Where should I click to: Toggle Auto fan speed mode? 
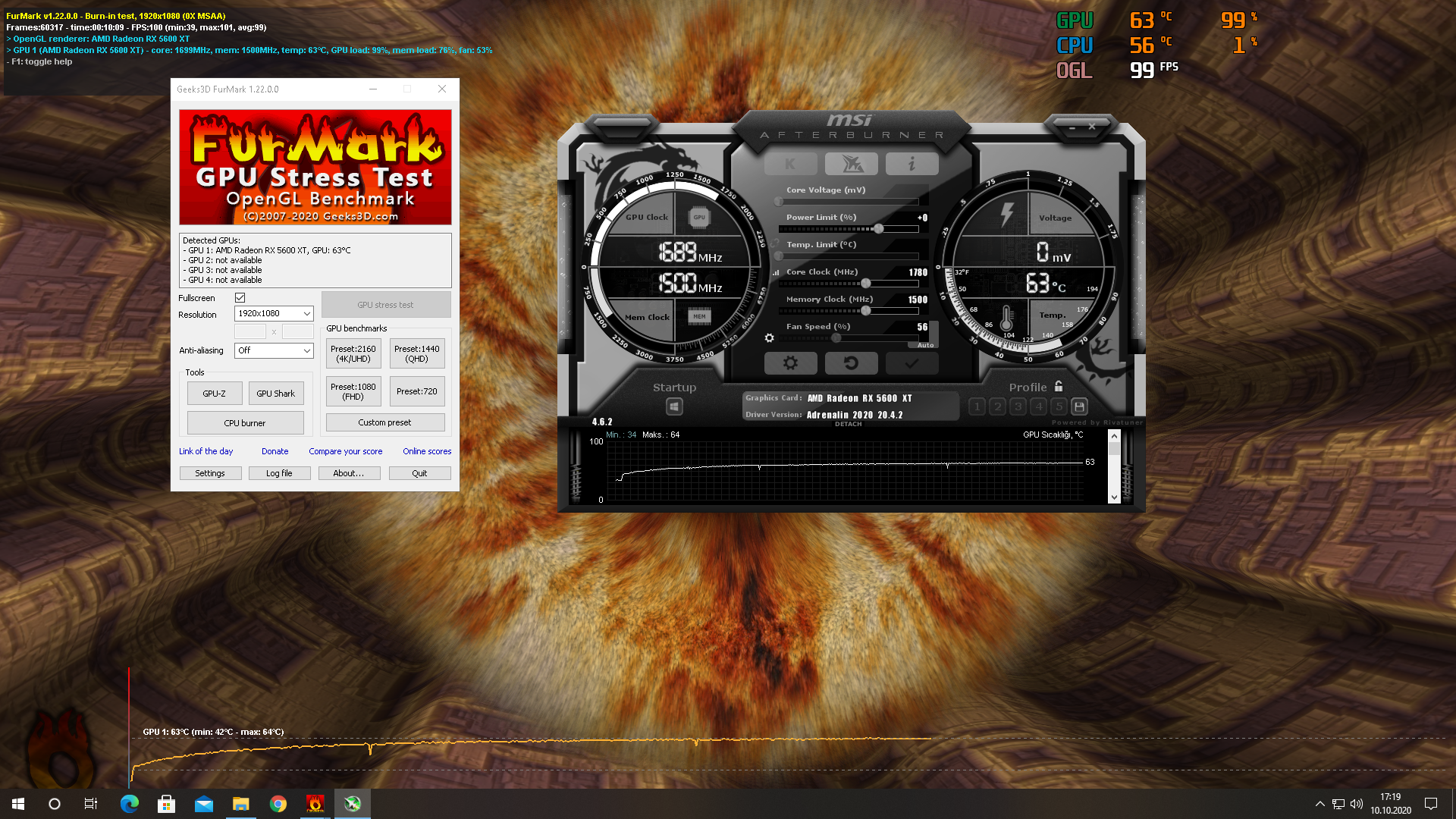tap(926, 345)
